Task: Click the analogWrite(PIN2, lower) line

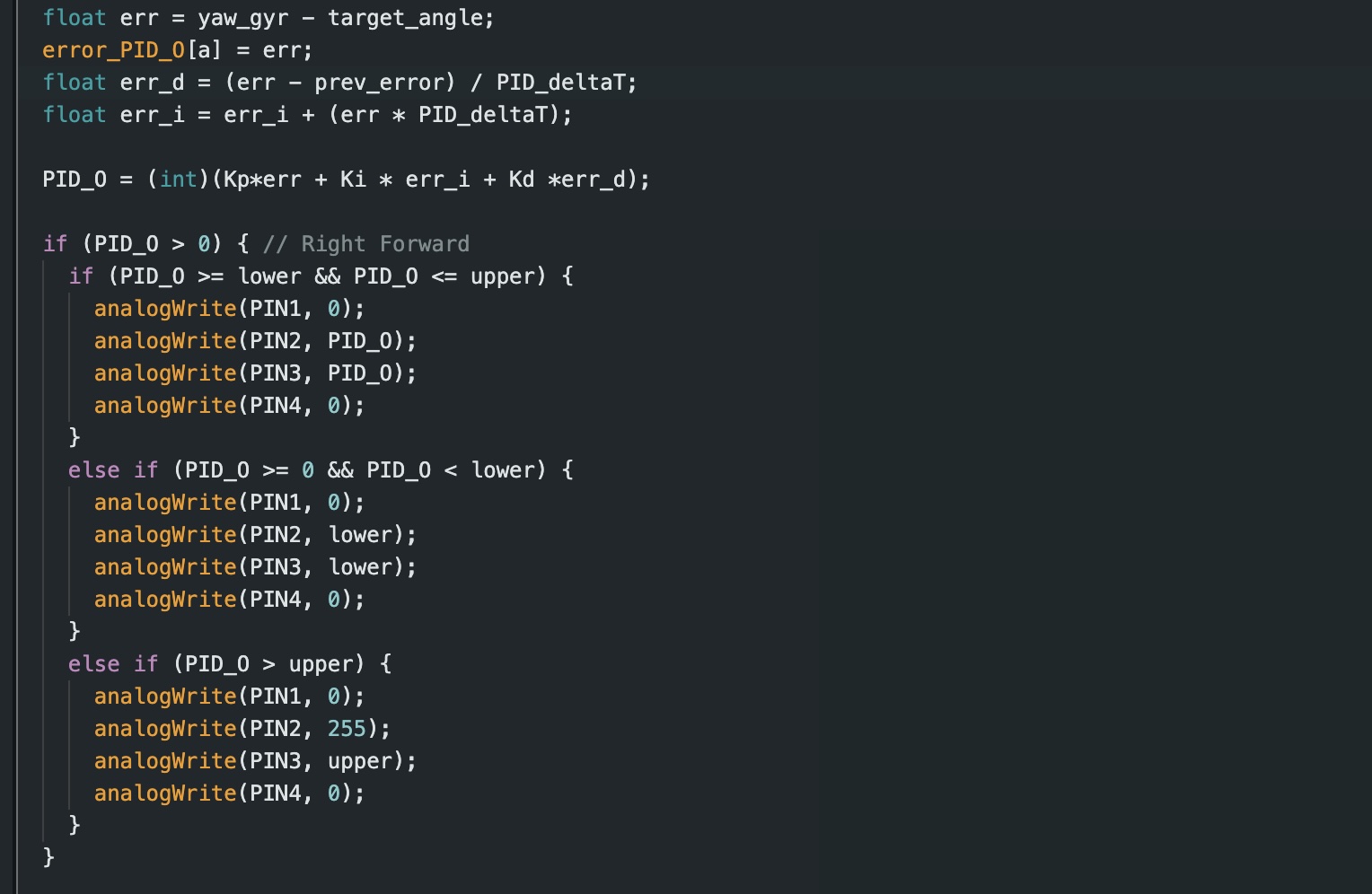Action: pyautogui.click(x=255, y=535)
